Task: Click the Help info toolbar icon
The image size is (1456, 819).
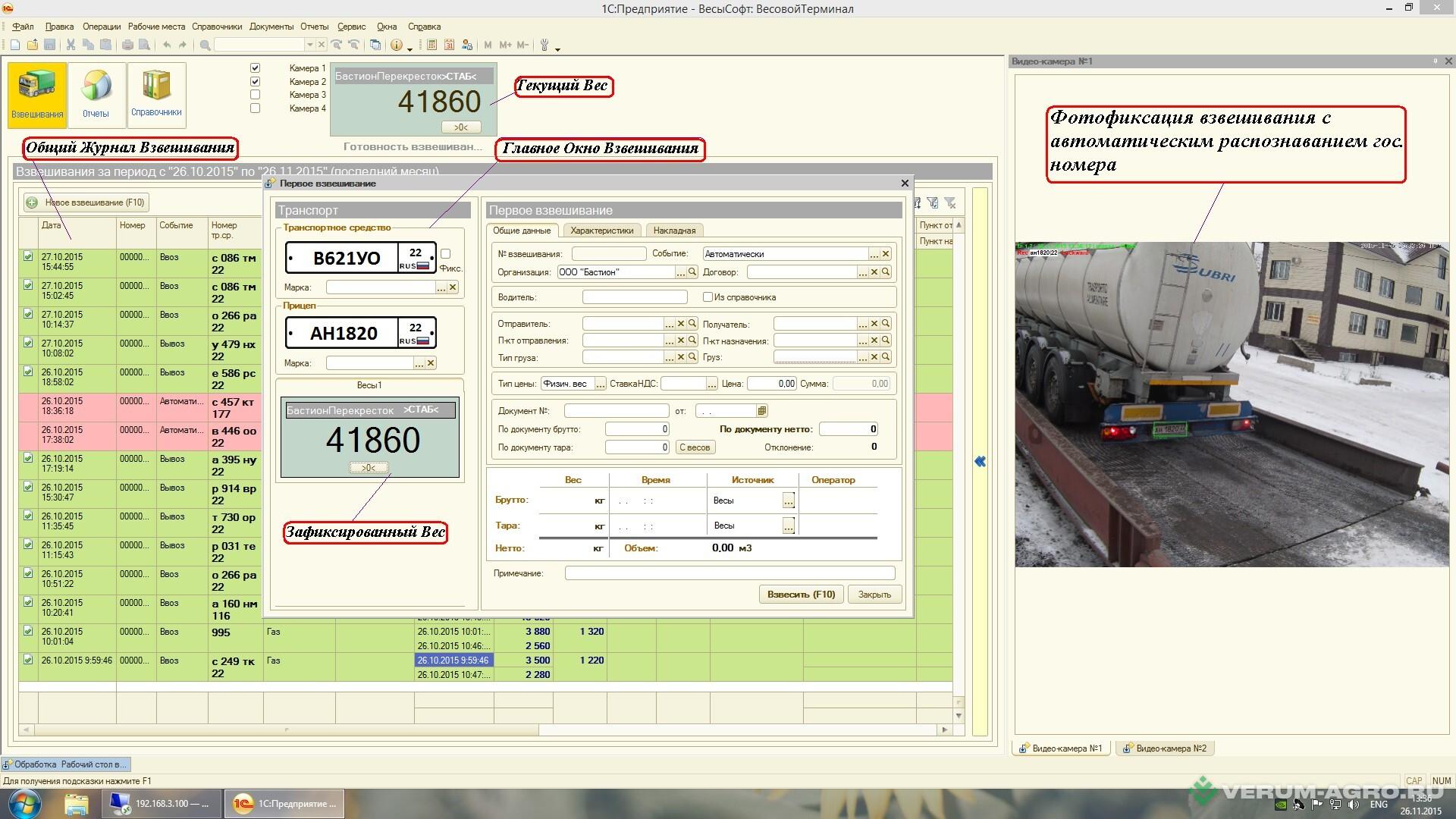Action: (x=397, y=45)
